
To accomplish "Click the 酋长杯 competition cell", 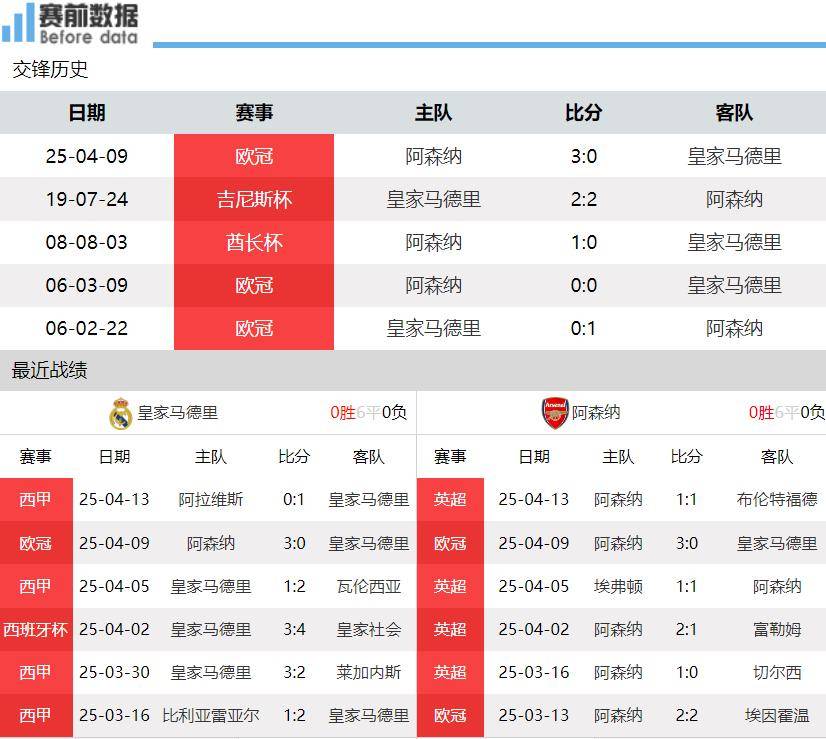I will click(254, 242).
